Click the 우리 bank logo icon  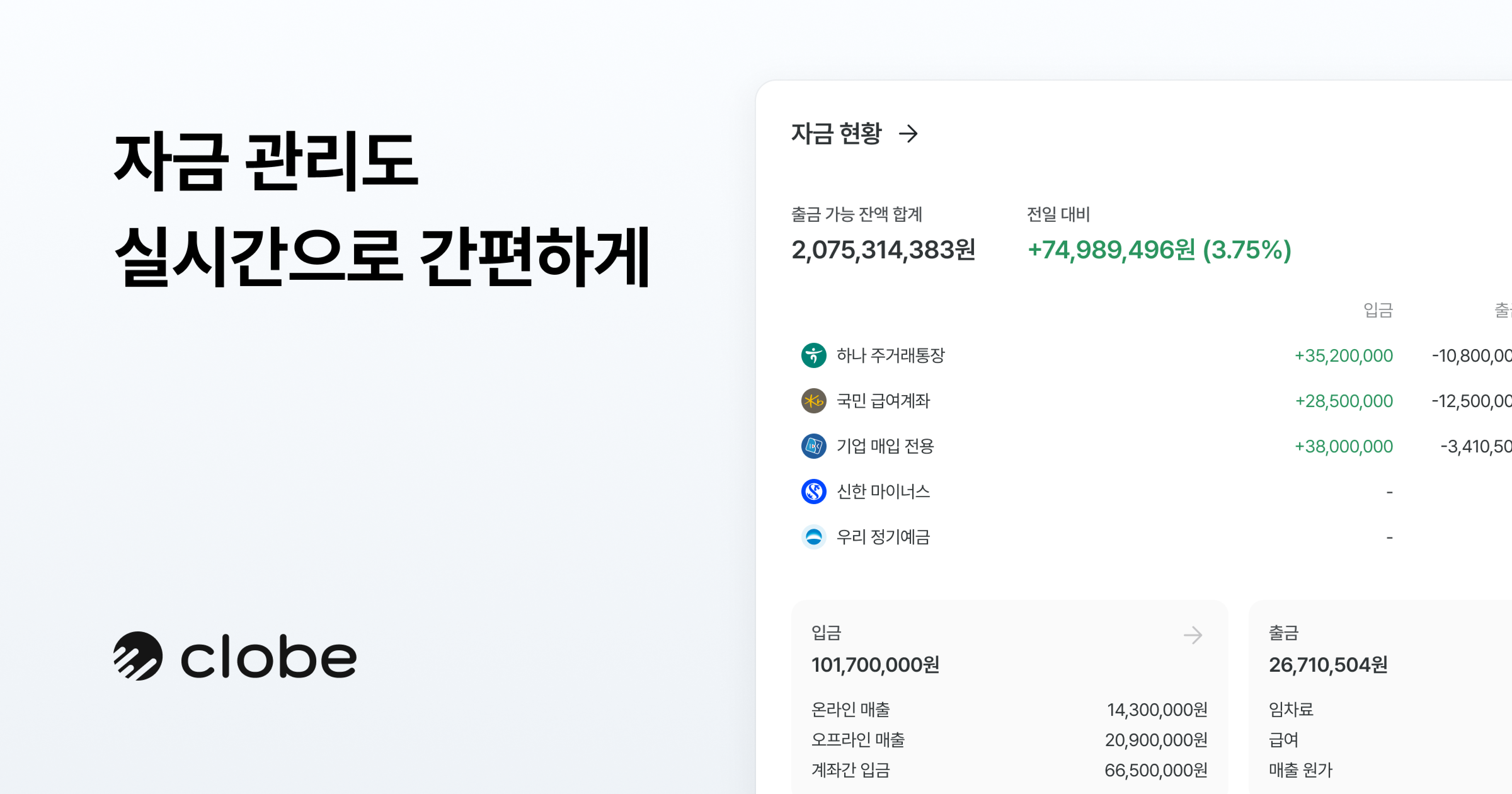814,537
